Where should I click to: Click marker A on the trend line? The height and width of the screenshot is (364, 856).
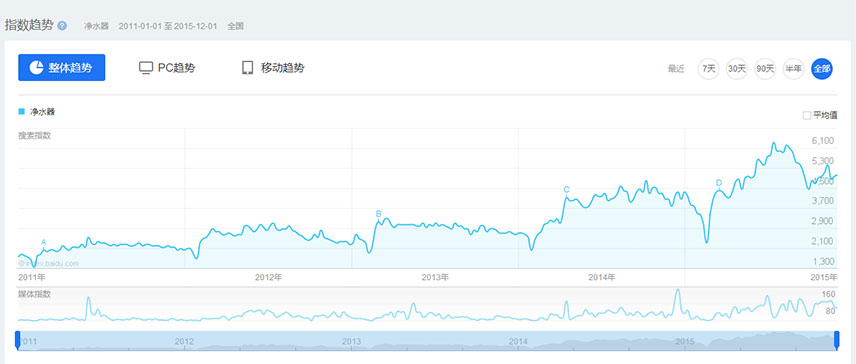(44, 242)
